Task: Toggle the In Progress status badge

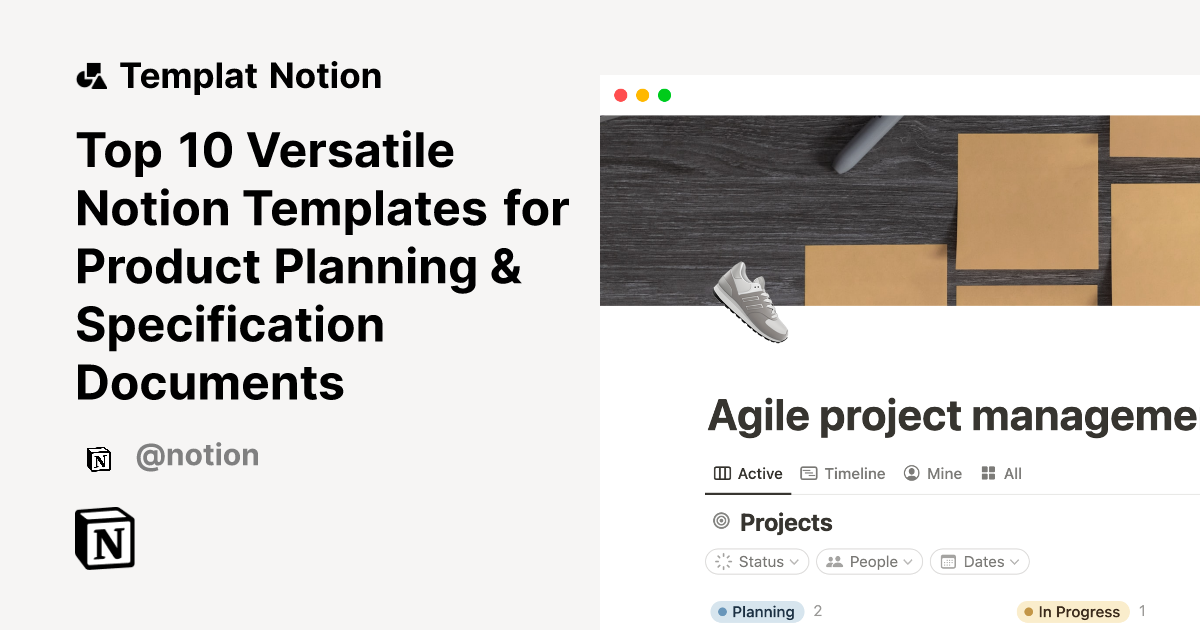Action: tap(1073, 611)
